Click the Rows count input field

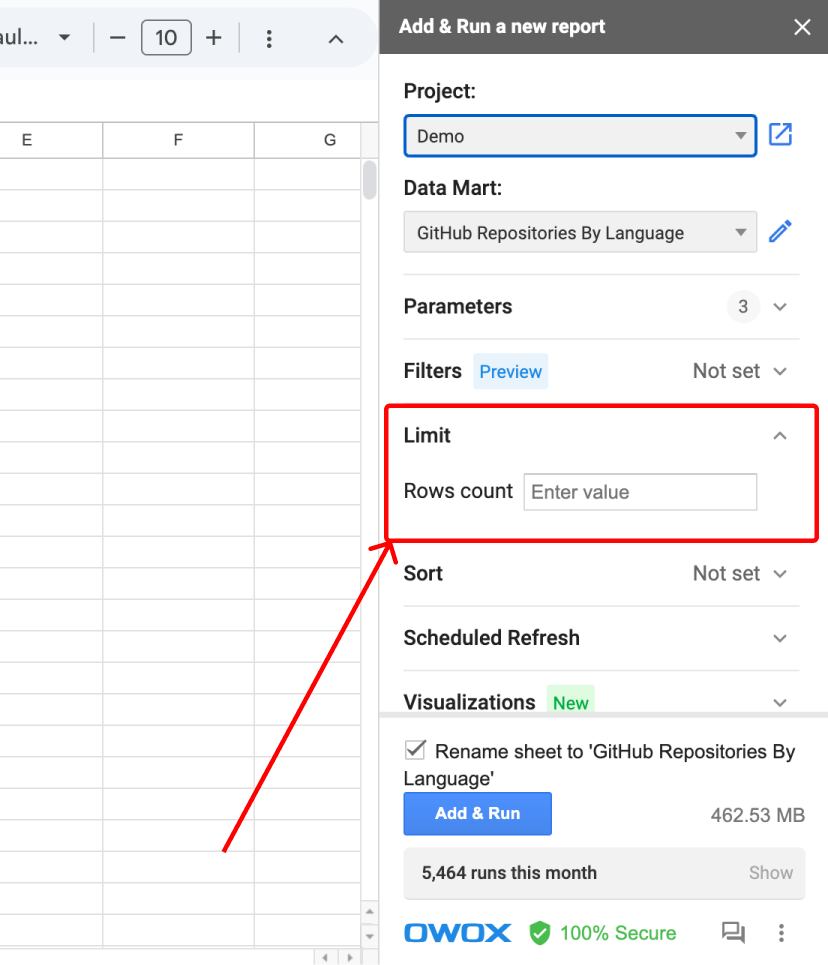640,492
